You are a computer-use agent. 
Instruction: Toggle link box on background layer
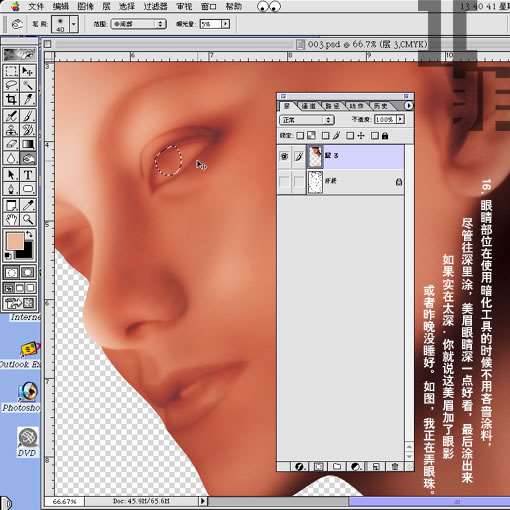tap(299, 182)
